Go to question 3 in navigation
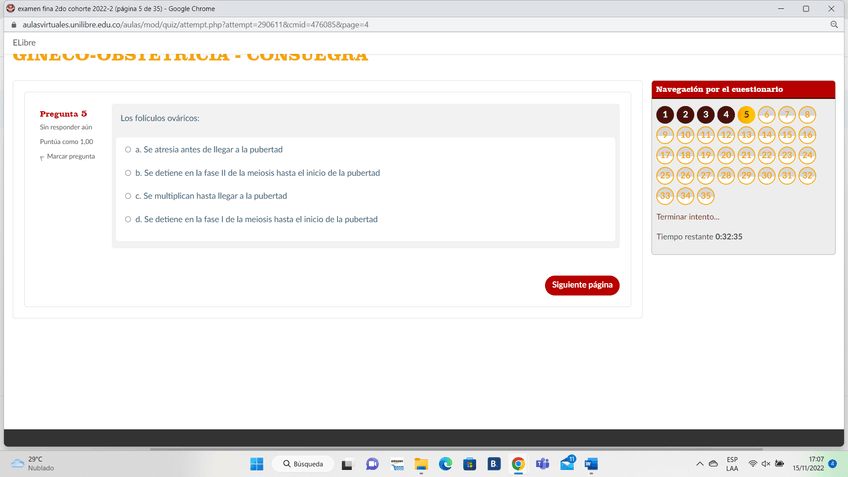This screenshot has width=848, height=477. point(705,115)
